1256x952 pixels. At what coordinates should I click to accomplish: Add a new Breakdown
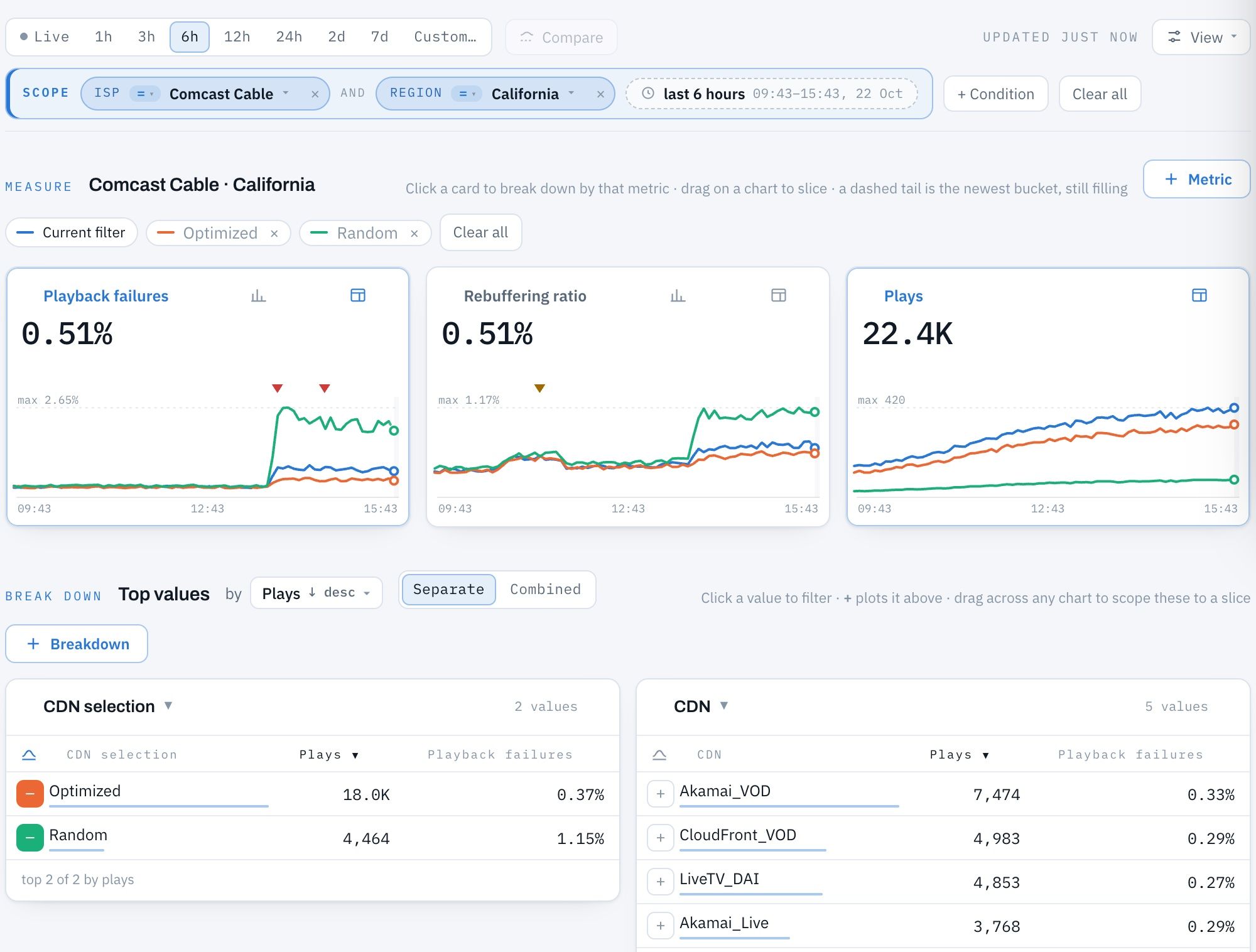click(77, 644)
